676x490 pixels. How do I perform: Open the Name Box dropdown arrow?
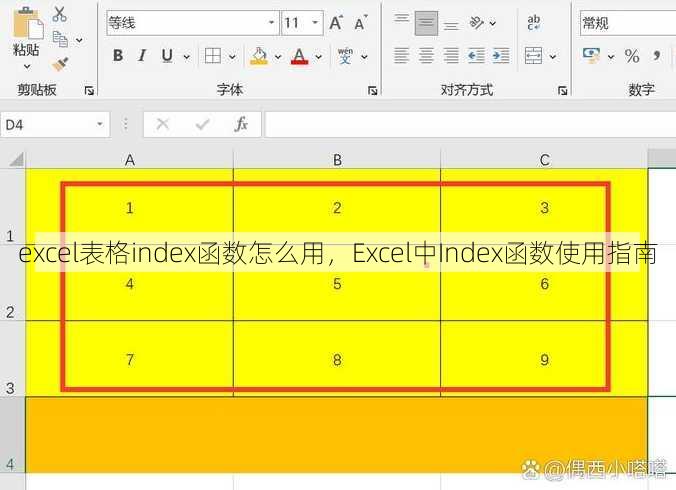pos(100,125)
